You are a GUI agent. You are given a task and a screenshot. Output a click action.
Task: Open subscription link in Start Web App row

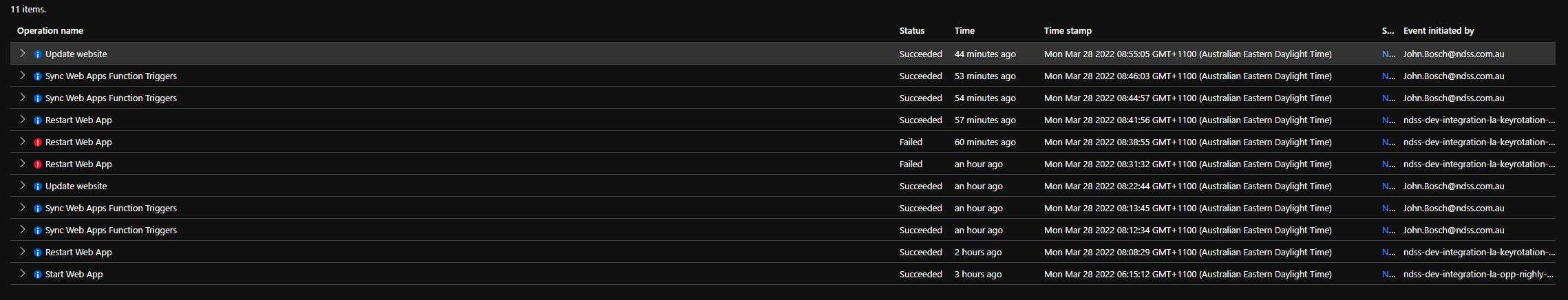click(1388, 274)
